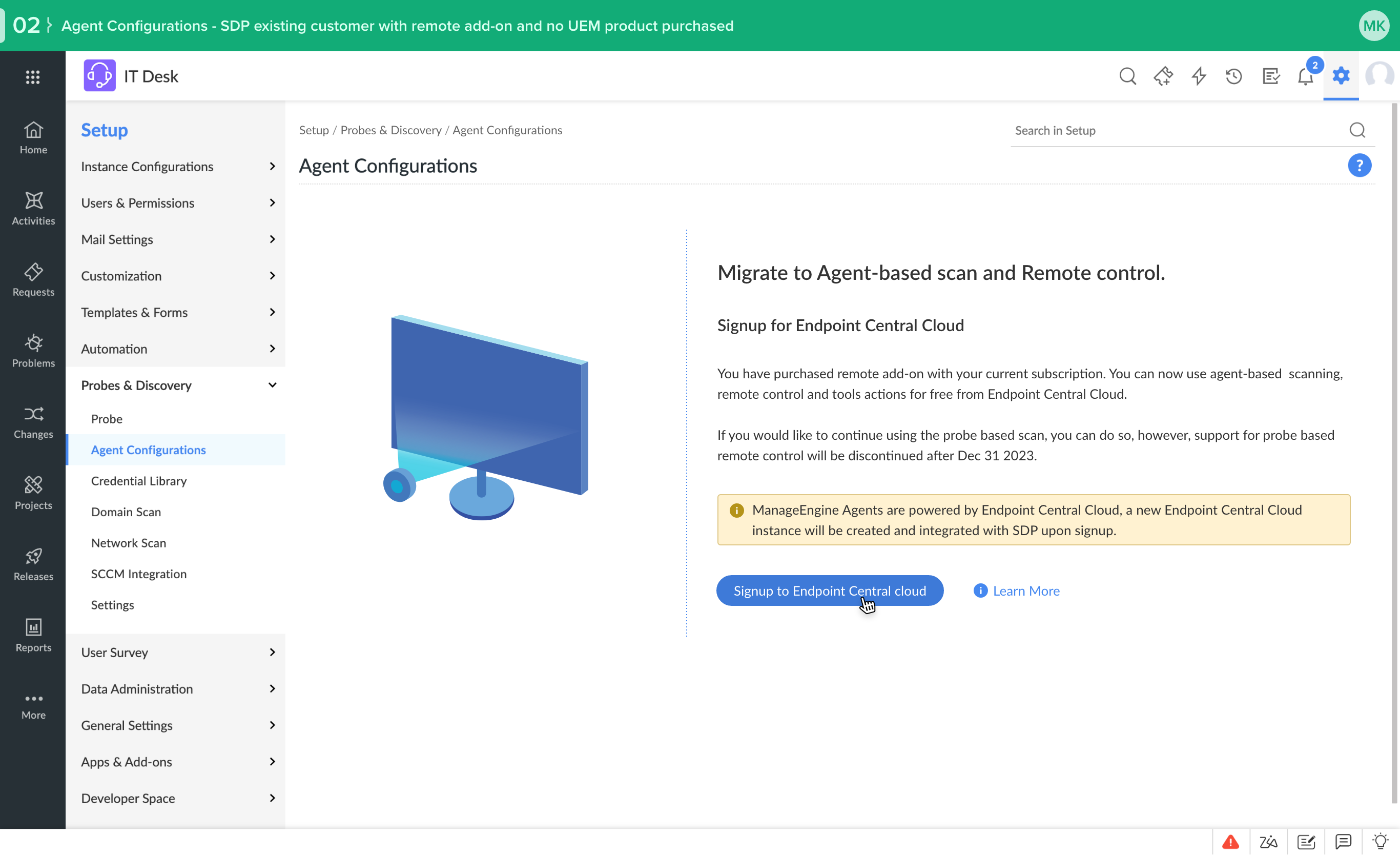Open Activities module in sidebar
The height and width of the screenshot is (855, 1400).
click(33, 209)
